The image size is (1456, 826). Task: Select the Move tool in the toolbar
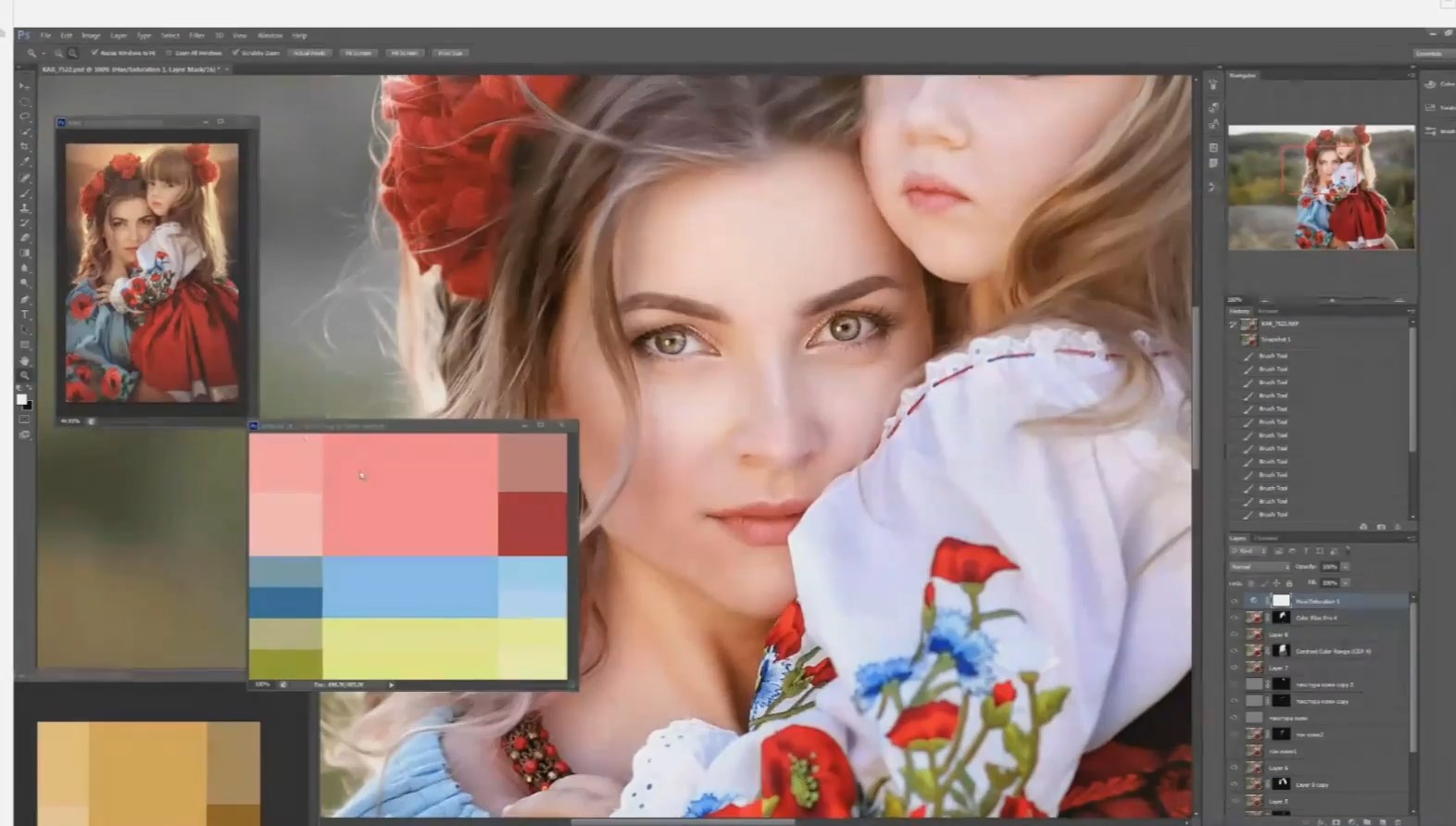pyautogui.click(x=25, y=86)
